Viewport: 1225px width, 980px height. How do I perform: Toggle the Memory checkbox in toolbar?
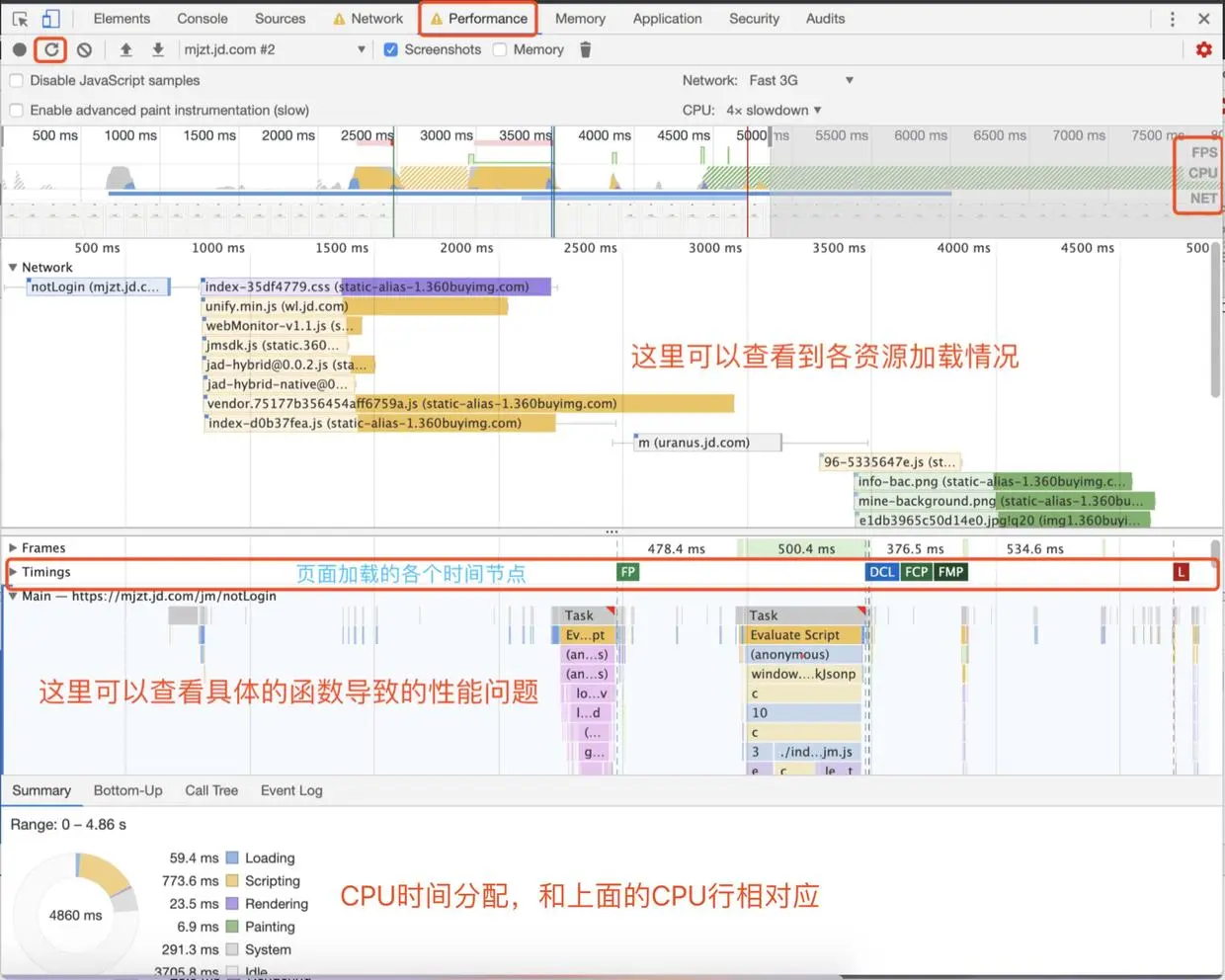pos(500,49)
